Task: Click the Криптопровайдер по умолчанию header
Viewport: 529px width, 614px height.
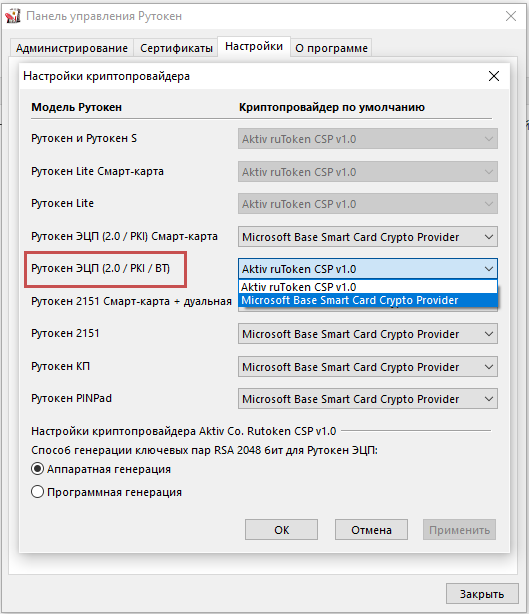Action: click(332, 107)
